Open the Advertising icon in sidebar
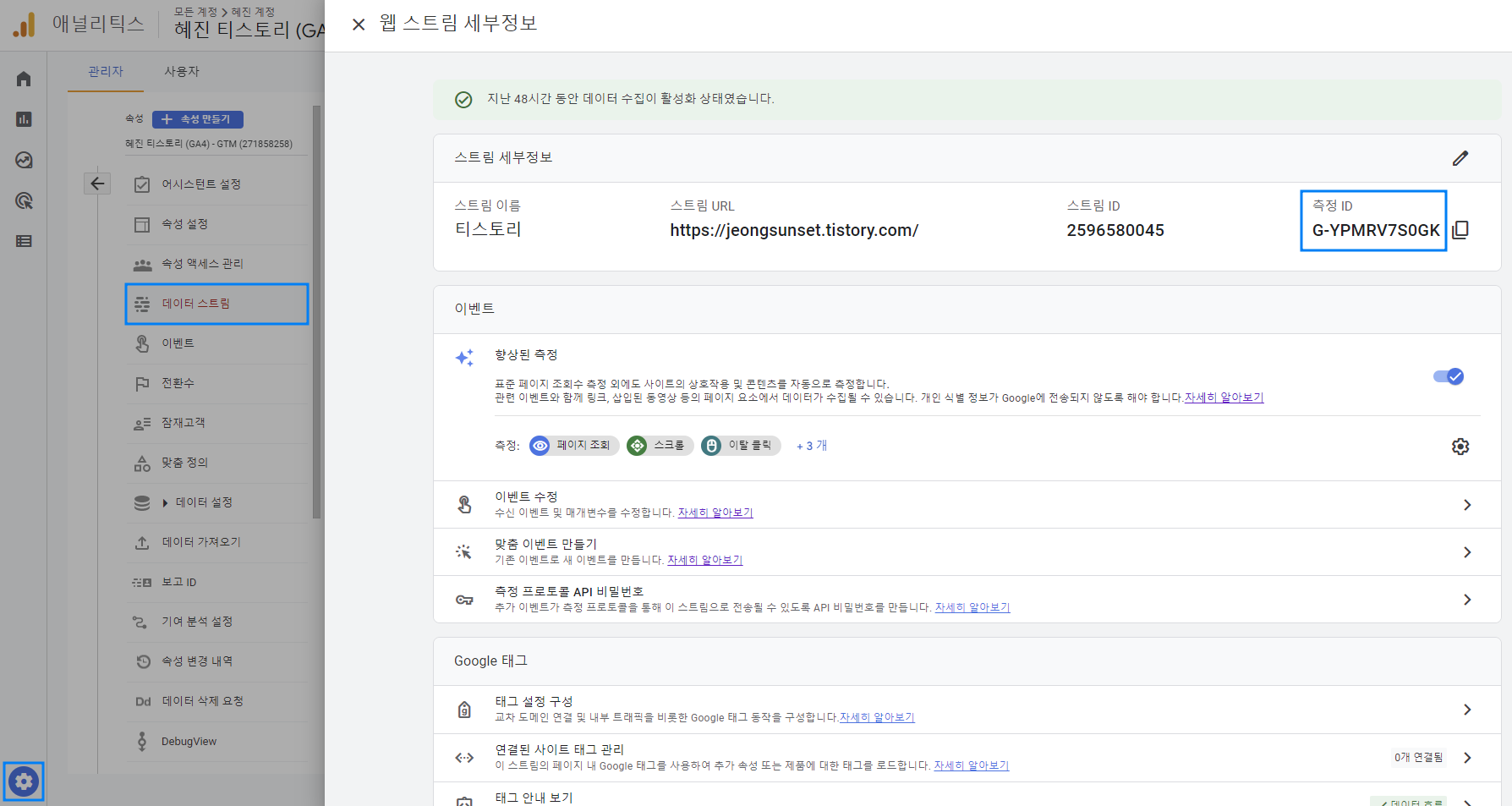Image resolution: width=1512 pixels, height=806 pixels. [x=24, y=200]
